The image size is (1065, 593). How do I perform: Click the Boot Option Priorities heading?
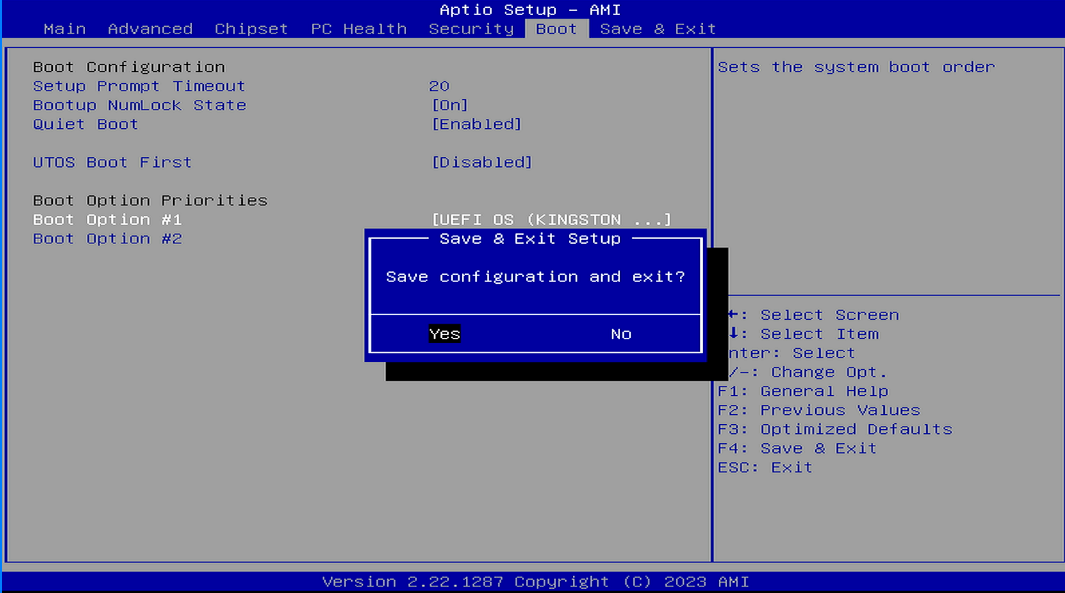pyautogui.click(x=150, y=201)
